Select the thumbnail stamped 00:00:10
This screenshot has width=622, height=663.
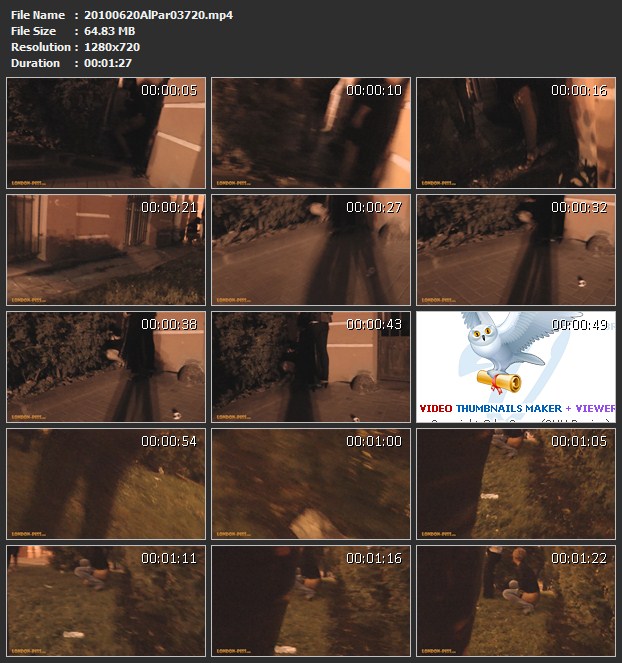click(311, 133)
